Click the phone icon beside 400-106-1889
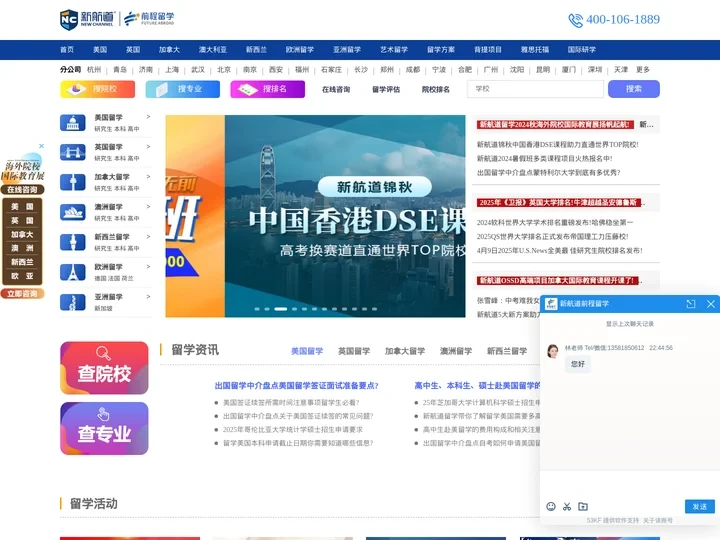This screenshot has width=720, height=540. [x=575, y=20]
